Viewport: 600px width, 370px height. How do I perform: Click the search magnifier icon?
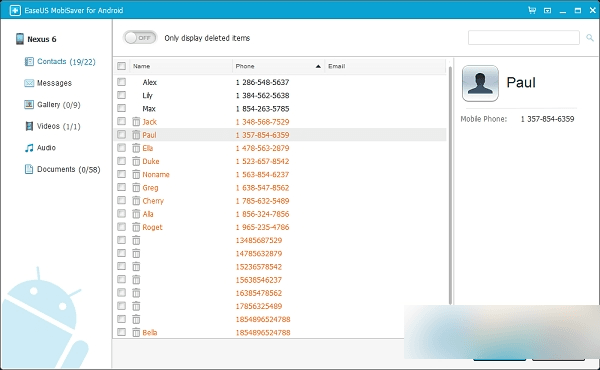click(x=590, y=37)
